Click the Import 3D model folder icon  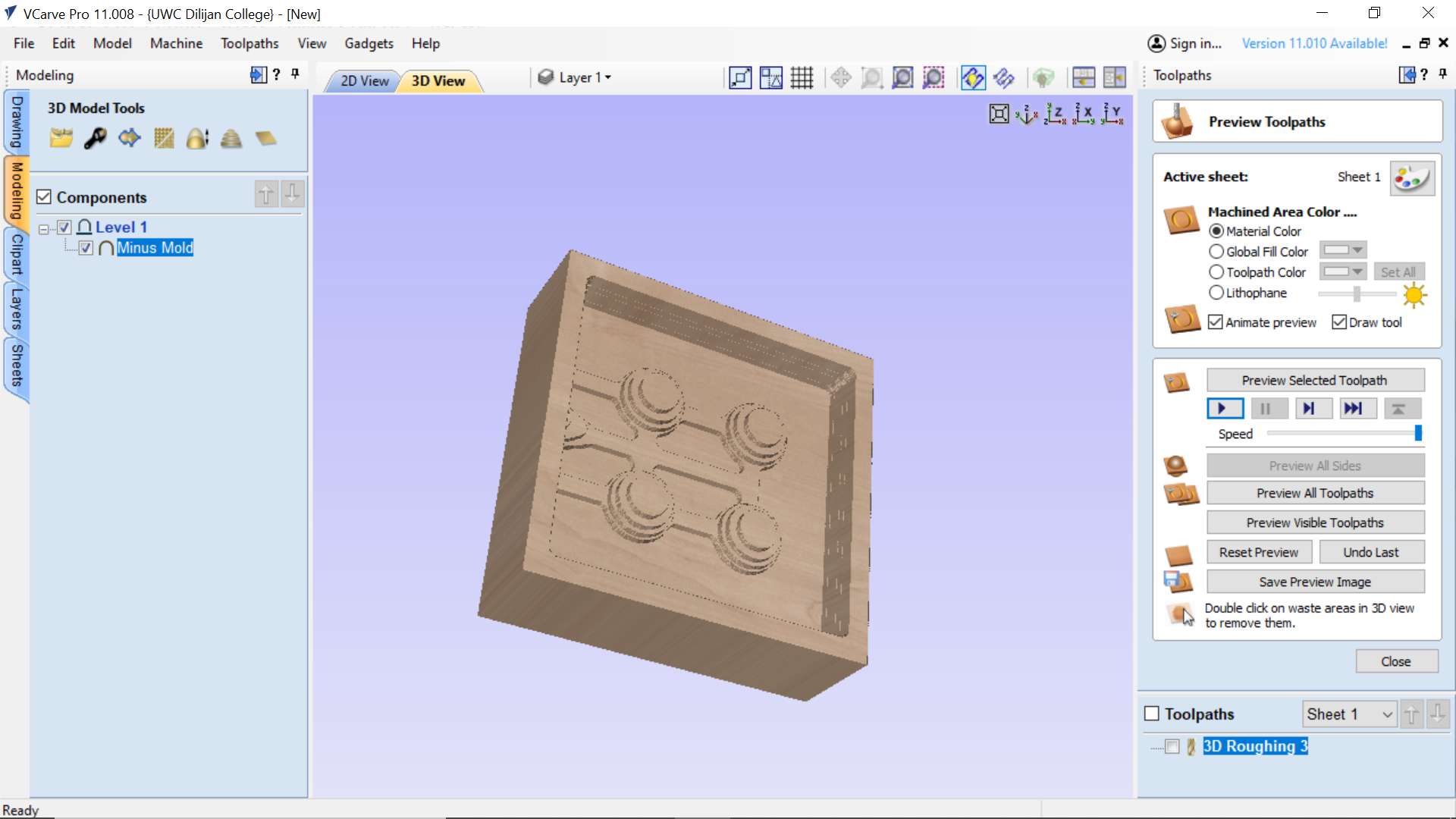tap(61, 138)
